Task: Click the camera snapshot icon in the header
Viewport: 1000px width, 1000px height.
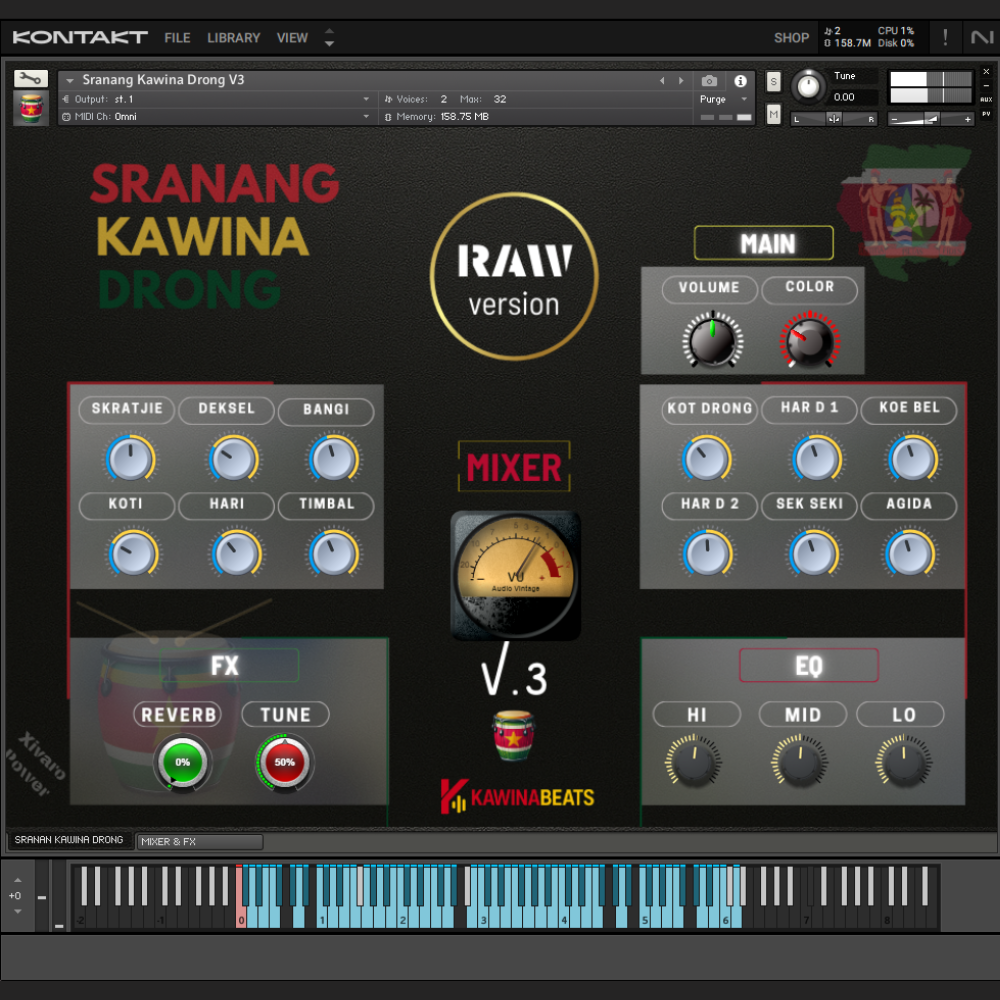Action: pyautogui.click(x=710, y=81)
